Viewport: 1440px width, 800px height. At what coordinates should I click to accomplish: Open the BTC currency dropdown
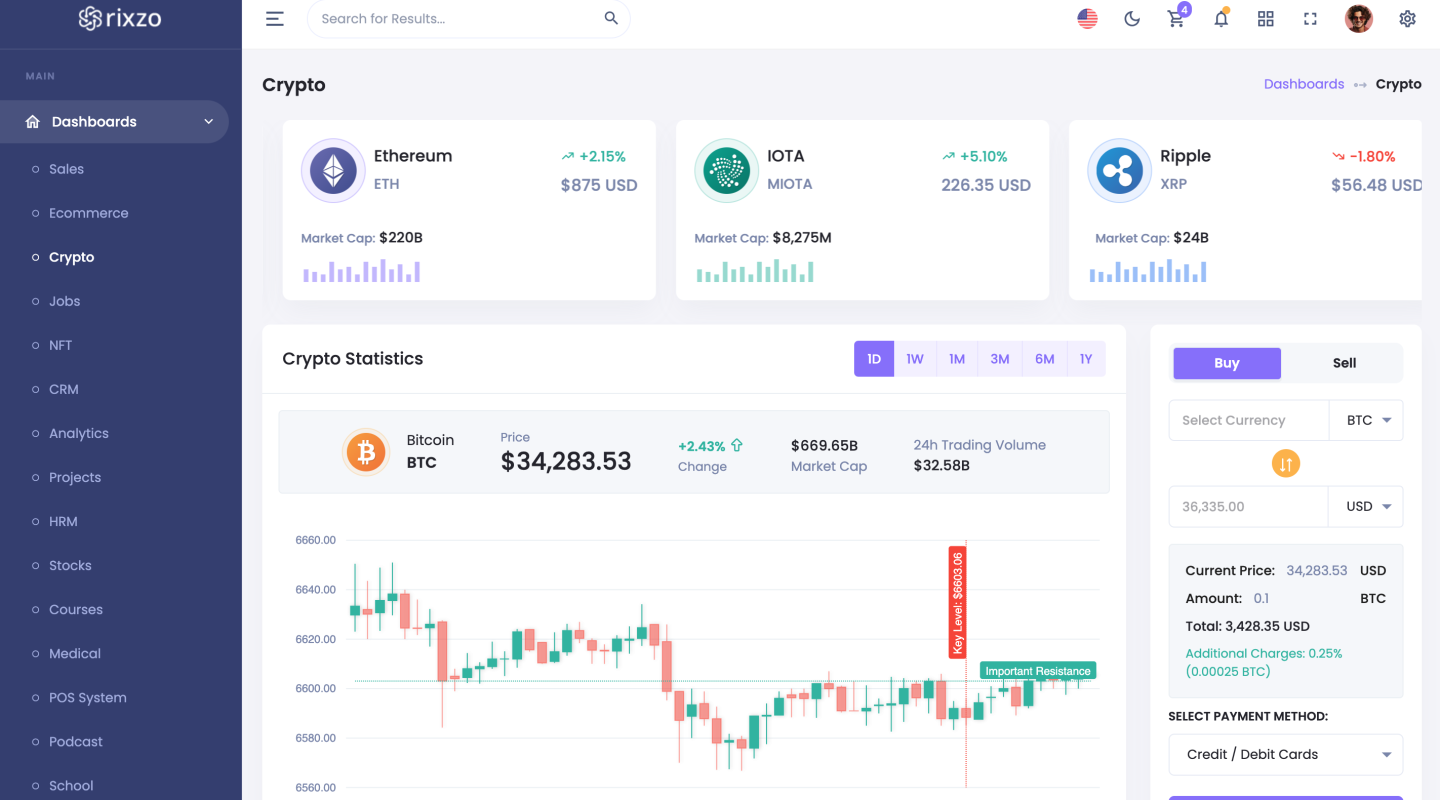pos(1367,421)
